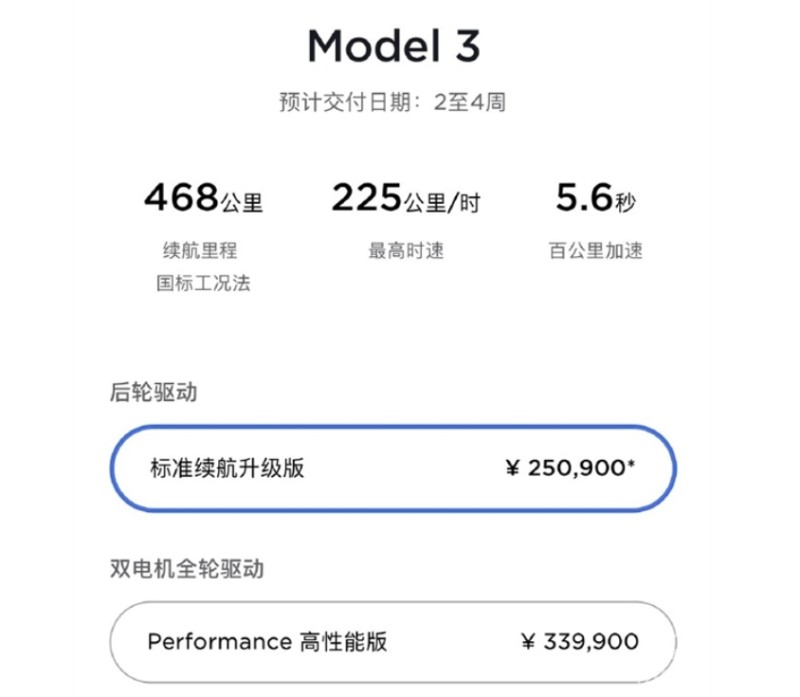Click the 预计交付日期 delivery label
Image resolution: width=800 pixels, height=697 pixels.
(x=345, y=102)
